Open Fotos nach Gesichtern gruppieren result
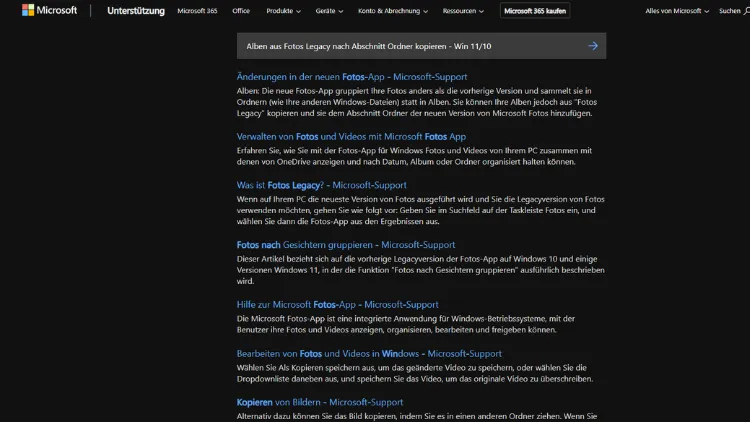 [x=346, y=245]
